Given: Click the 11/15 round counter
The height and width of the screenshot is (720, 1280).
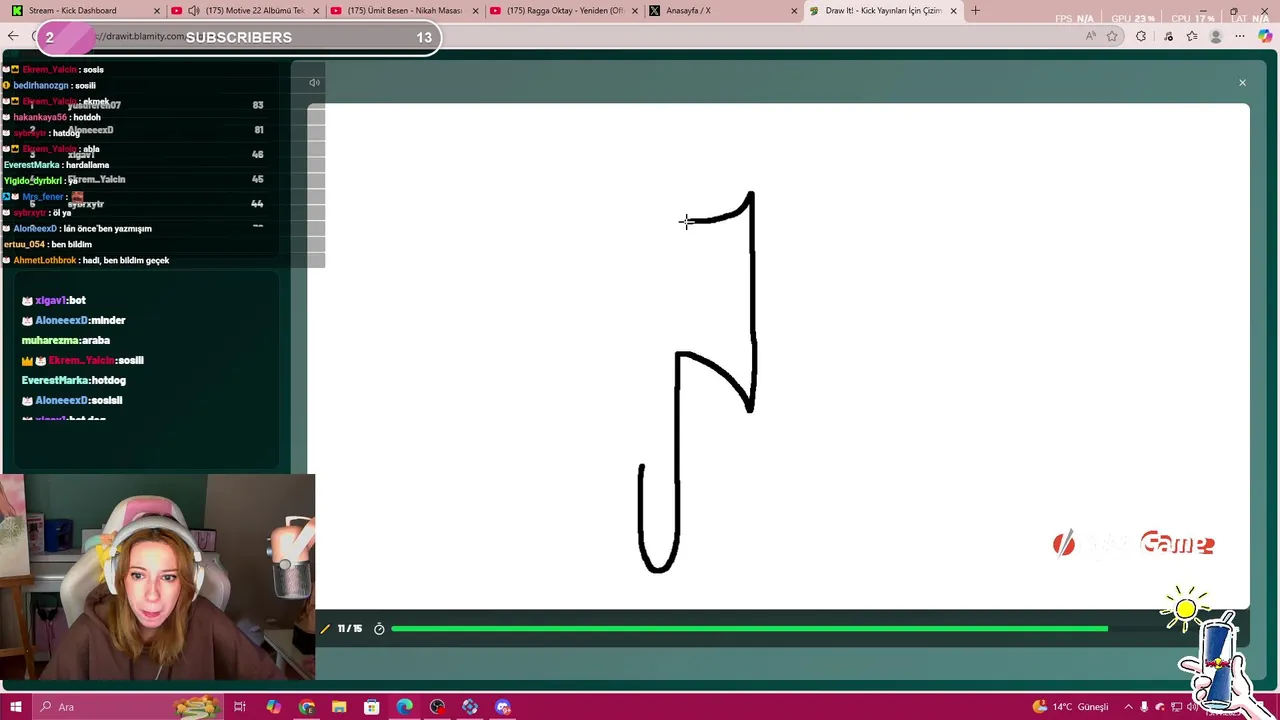Looking at the screenshot, I should (350, 629).
